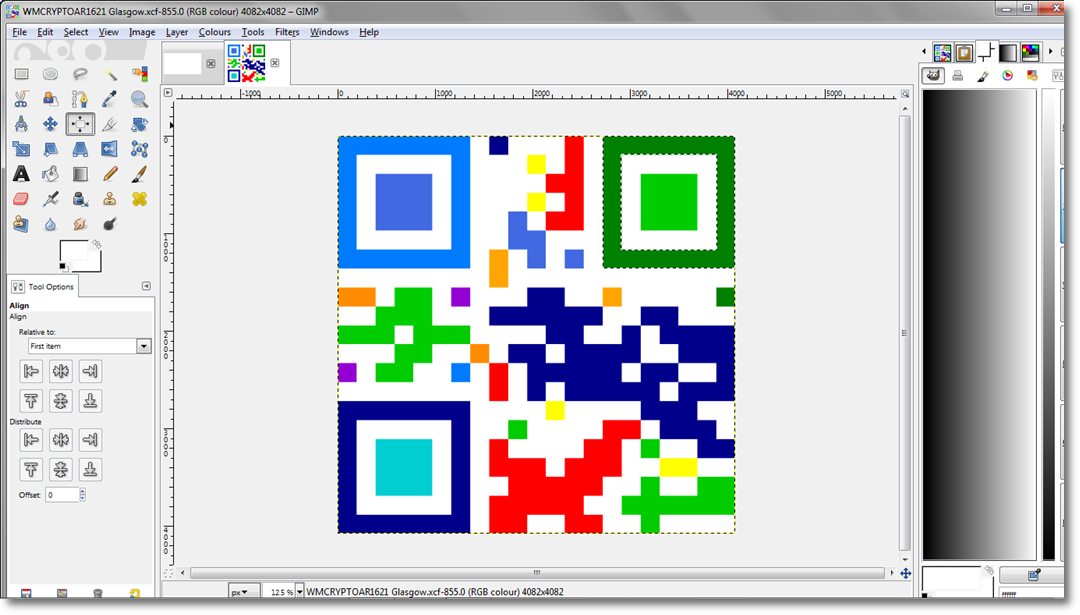Click the active Align tool

tap(80, 124)
